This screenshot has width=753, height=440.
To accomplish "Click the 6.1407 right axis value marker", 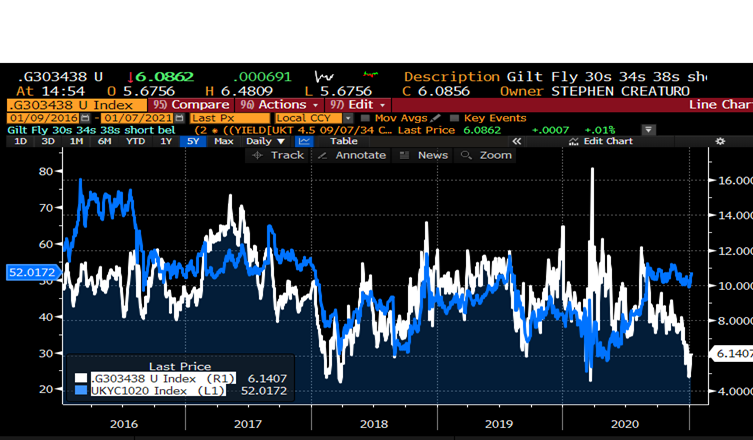I will coord(732,354).
